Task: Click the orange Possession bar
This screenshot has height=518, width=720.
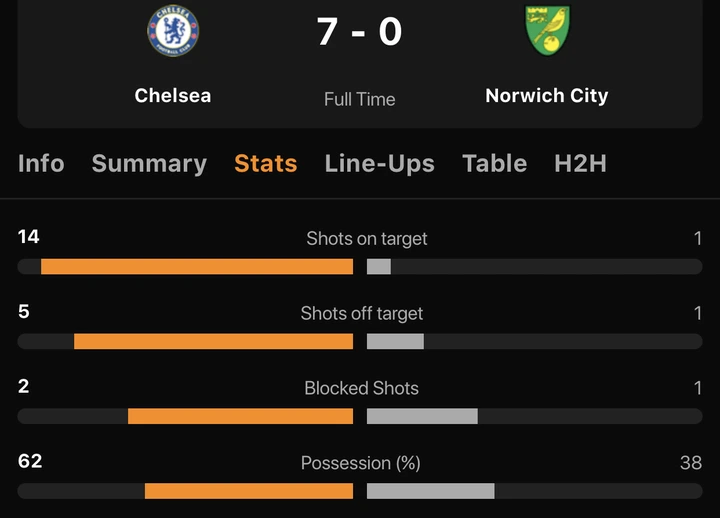Action: pyautogui.click(x=249, y=491)
